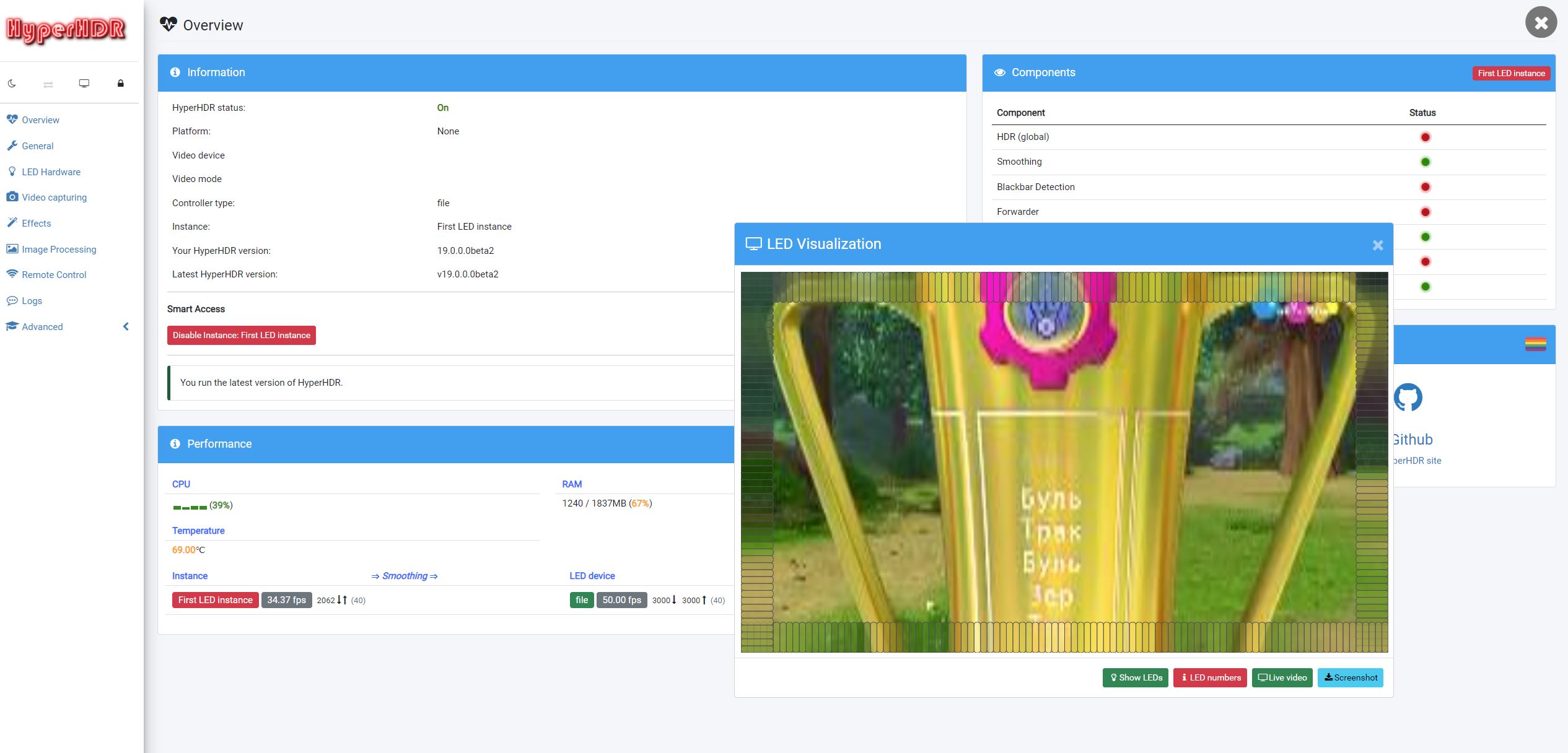Enable Live video in the visualization
This screenshot has height=753, width=1568.
pyautogui.click(x=1282, y=677)
